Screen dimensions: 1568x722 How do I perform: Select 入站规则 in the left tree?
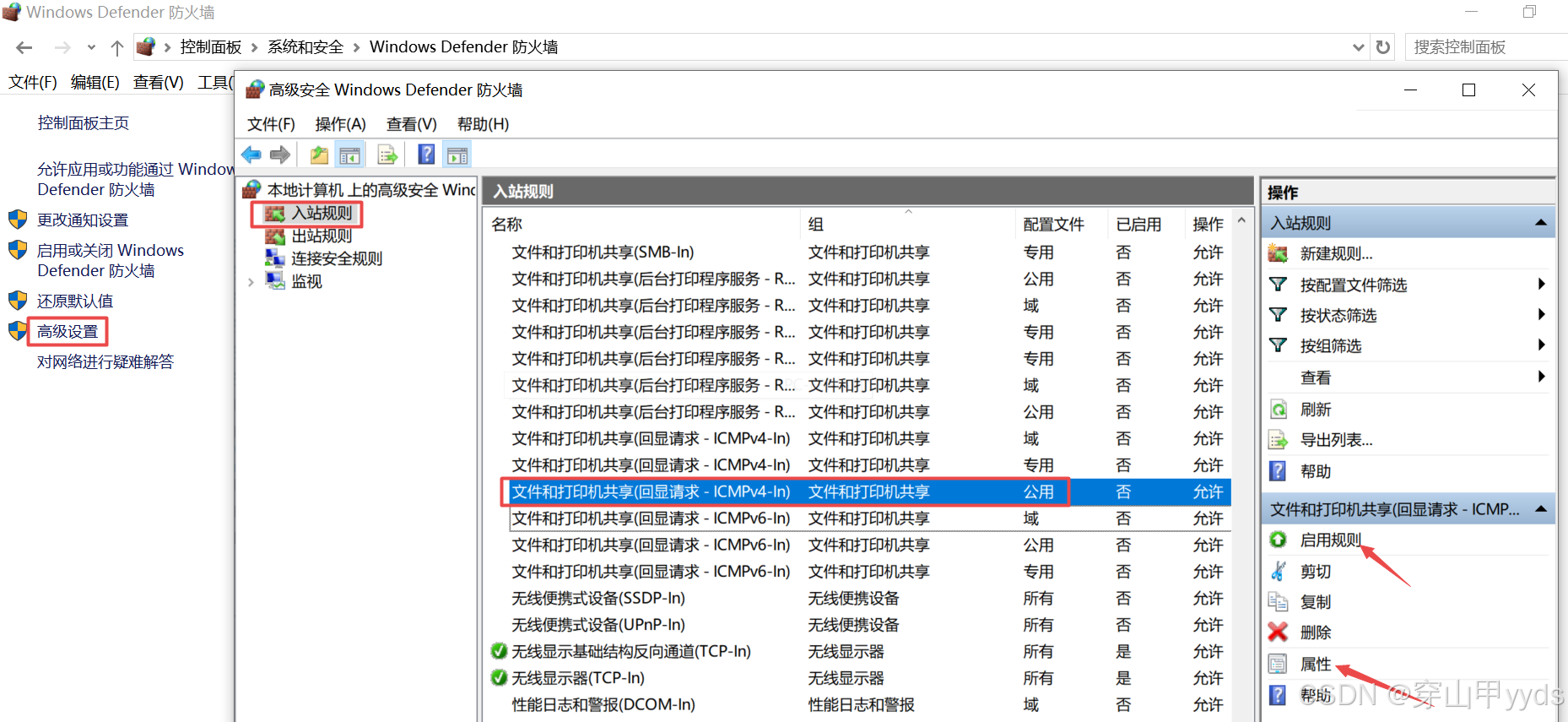point(322,214)
